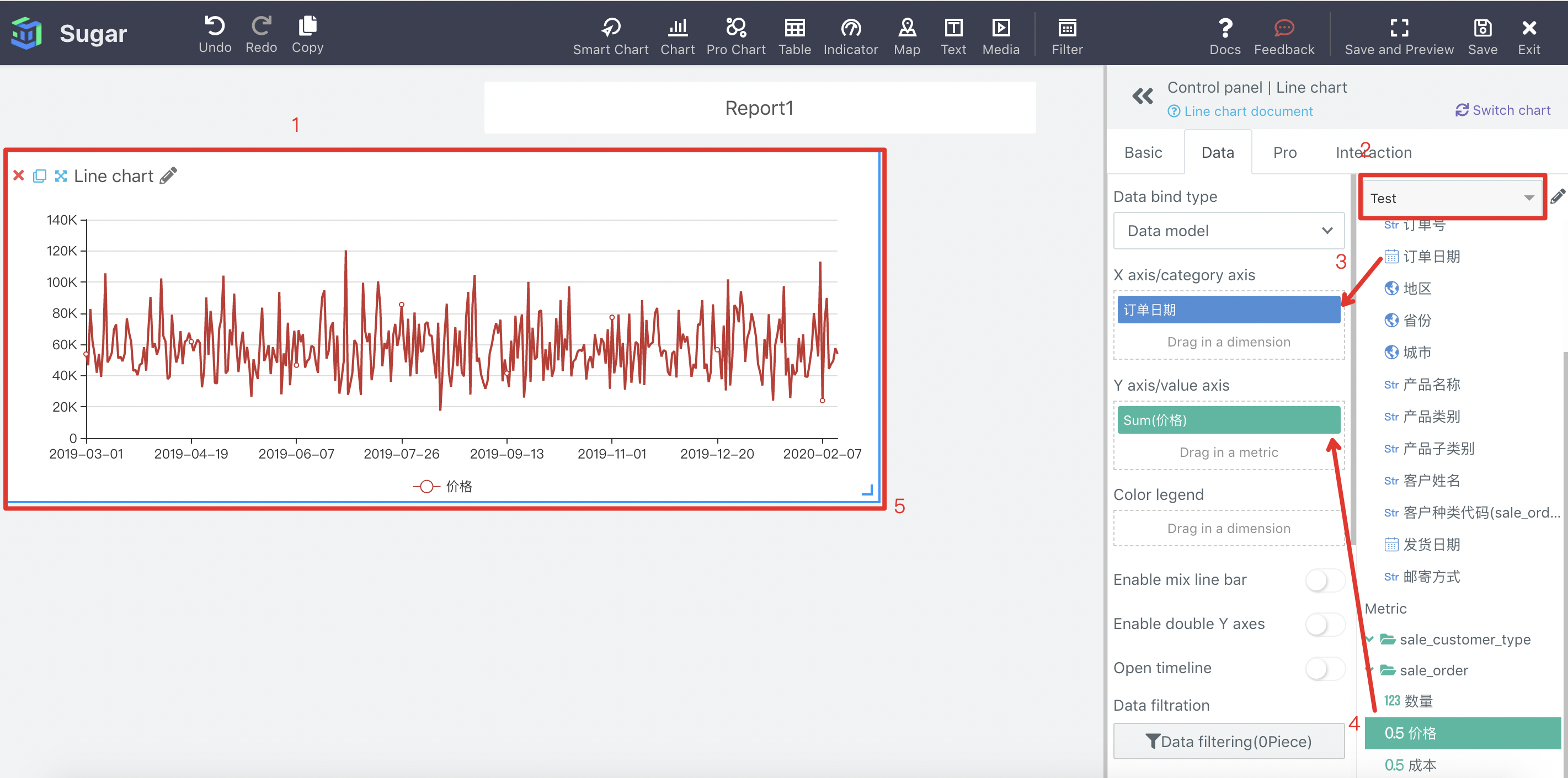Viewport: 1568px width, 778px height.
Task: Click the Undo icon
Action: coord(214,26)
